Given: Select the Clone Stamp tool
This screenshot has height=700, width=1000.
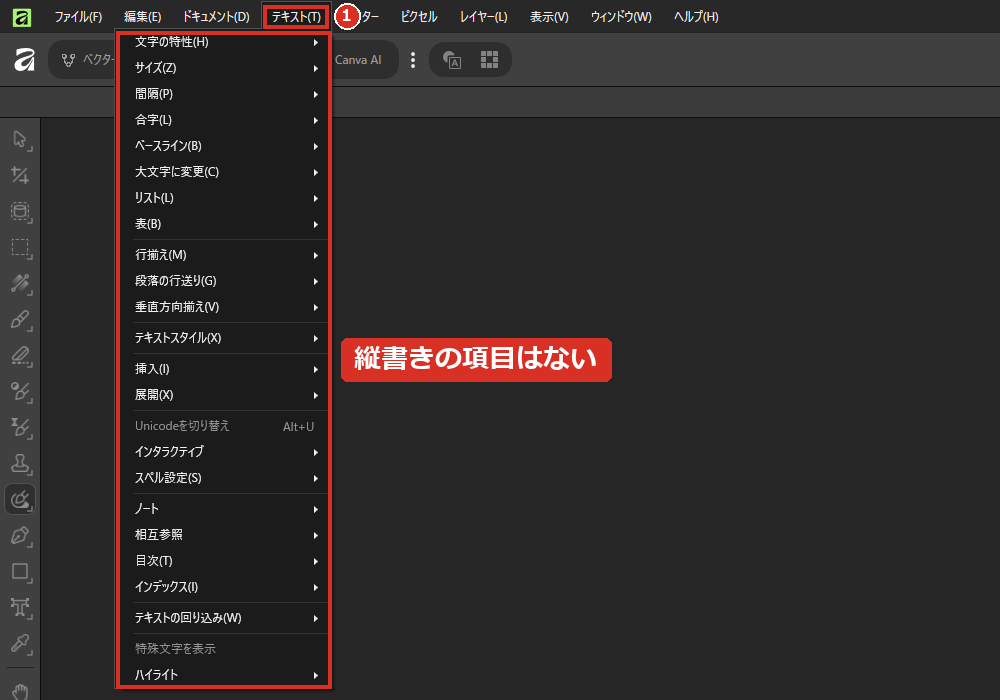Looking at the screenshot, I should (x=20, y=463).
